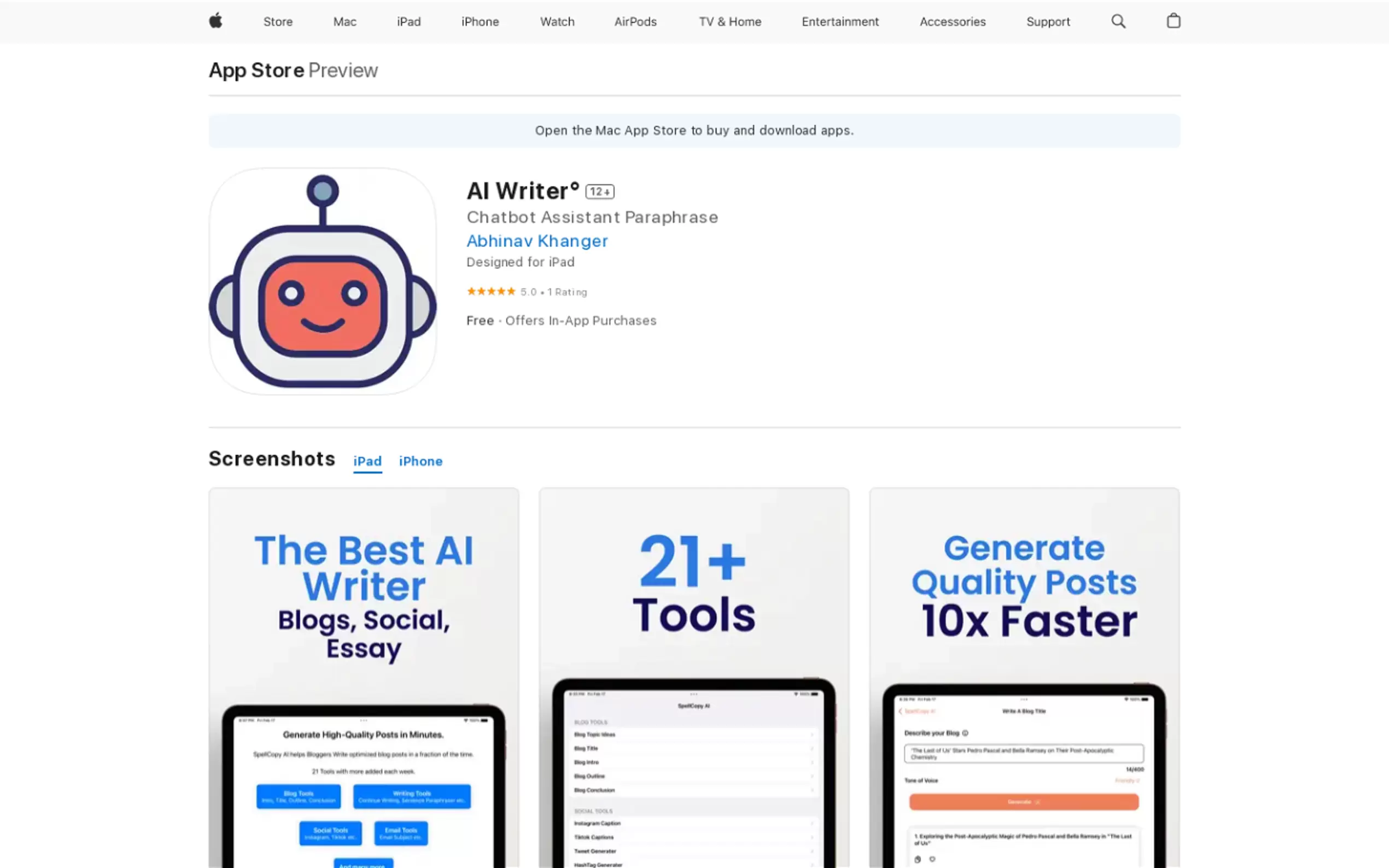
Task: Open the AirPods menu
Action: tap(635, 22)
